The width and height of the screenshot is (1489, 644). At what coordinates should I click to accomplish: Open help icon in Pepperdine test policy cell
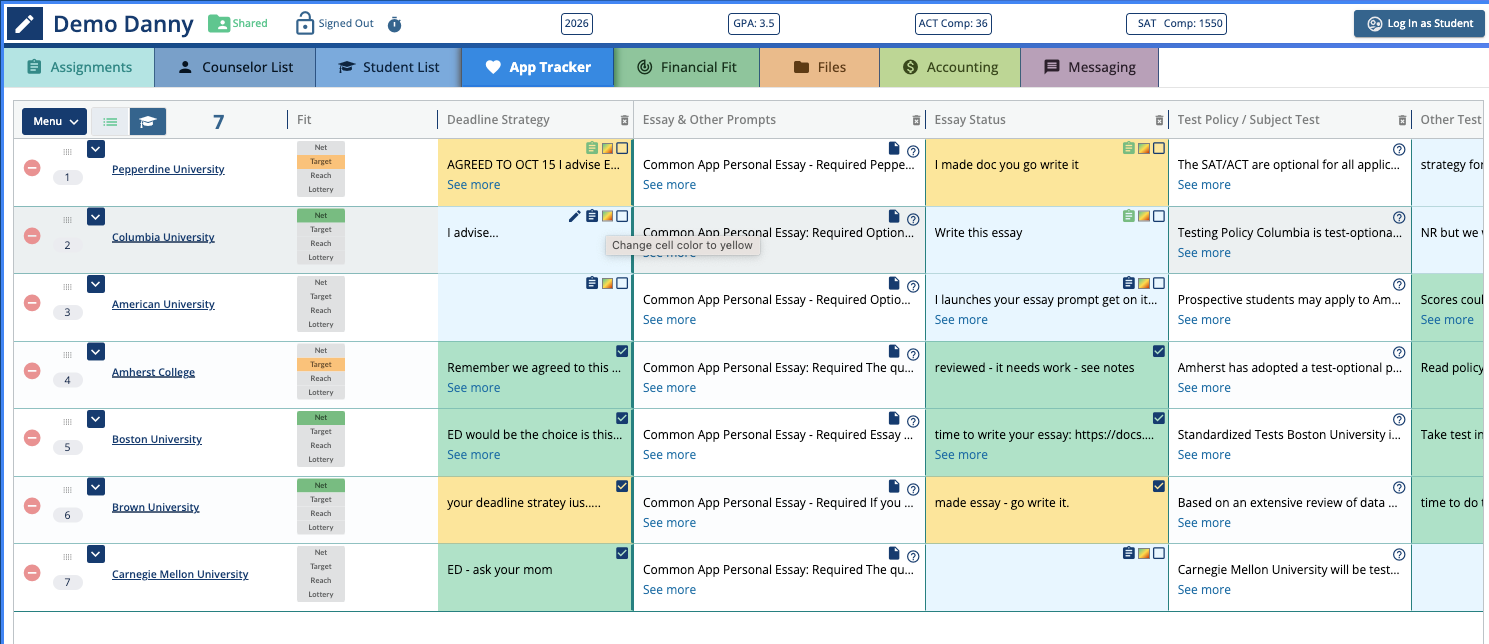coord(1399,150)
